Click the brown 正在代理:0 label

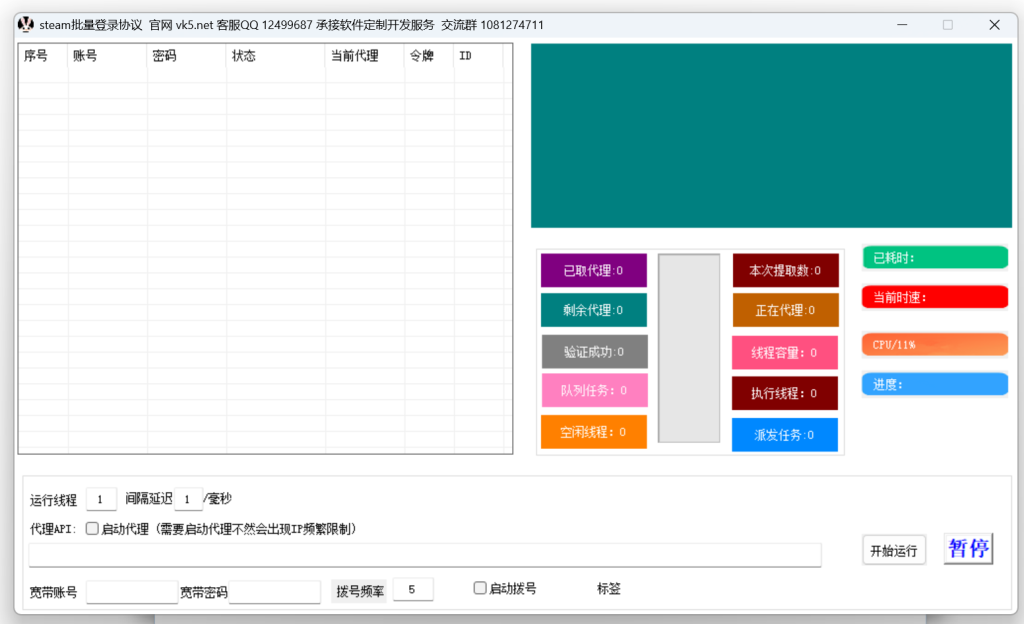pyautogui.click(x=786, y=310)
